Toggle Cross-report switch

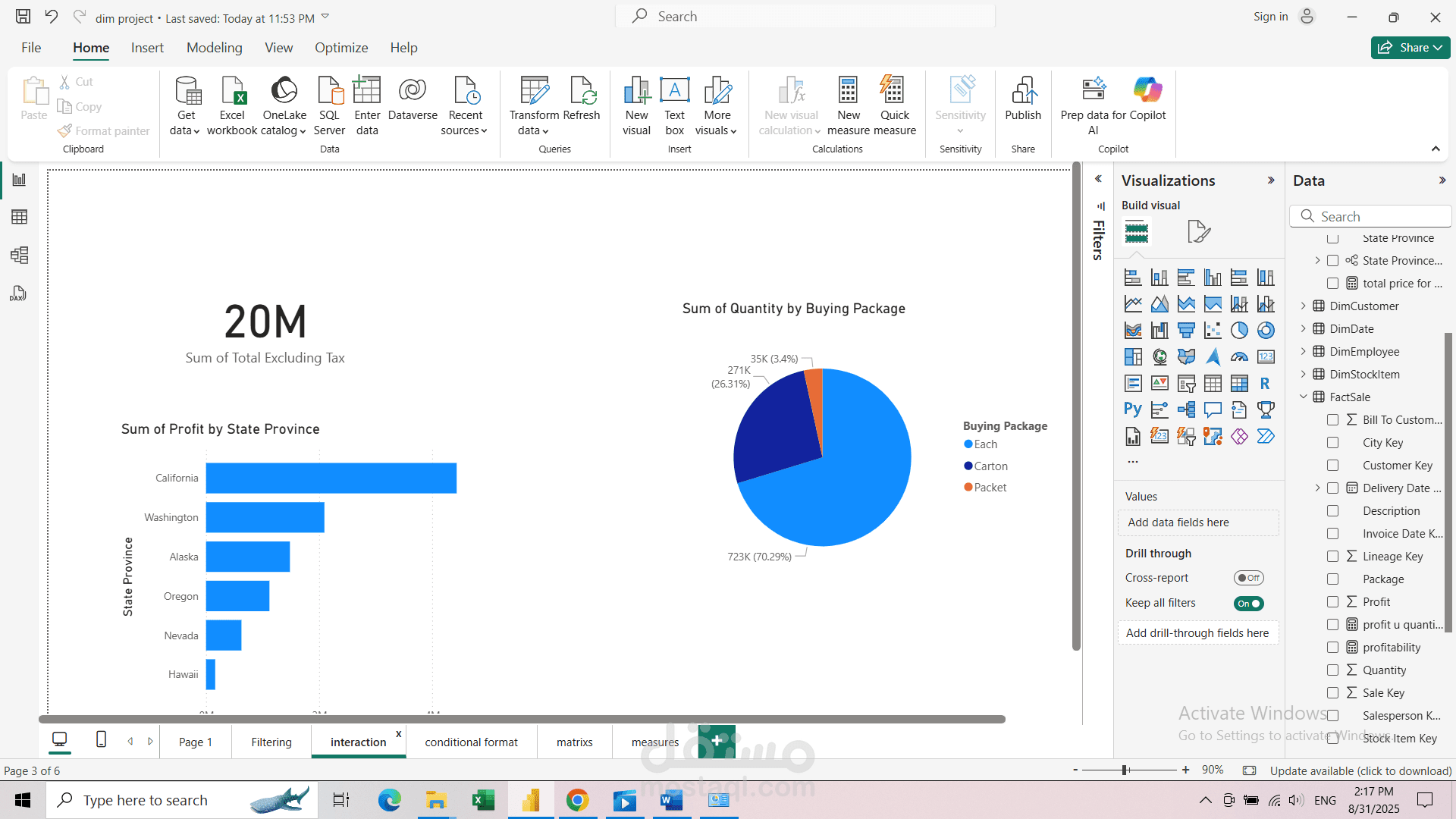coord(1248,578)
